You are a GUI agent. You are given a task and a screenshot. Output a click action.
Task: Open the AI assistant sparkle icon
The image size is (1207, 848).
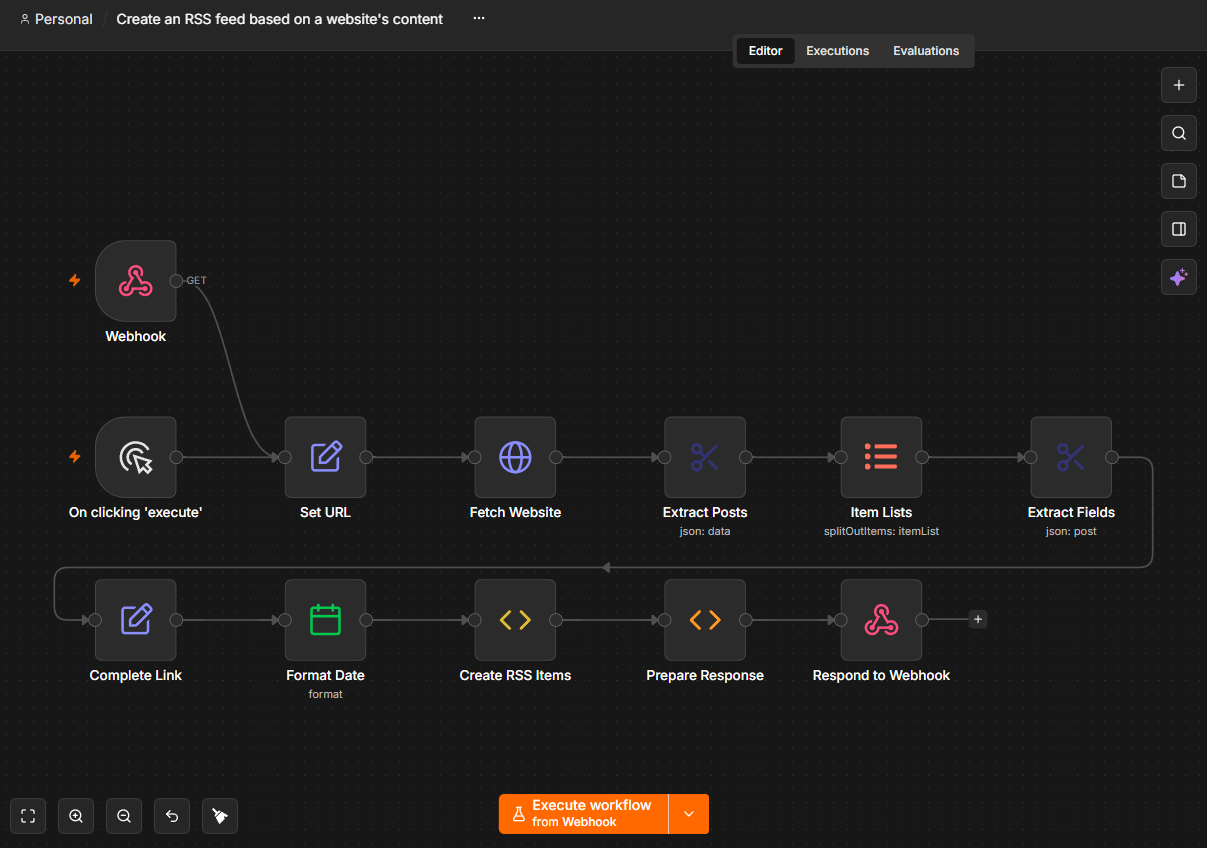(x=1179, y=277)
